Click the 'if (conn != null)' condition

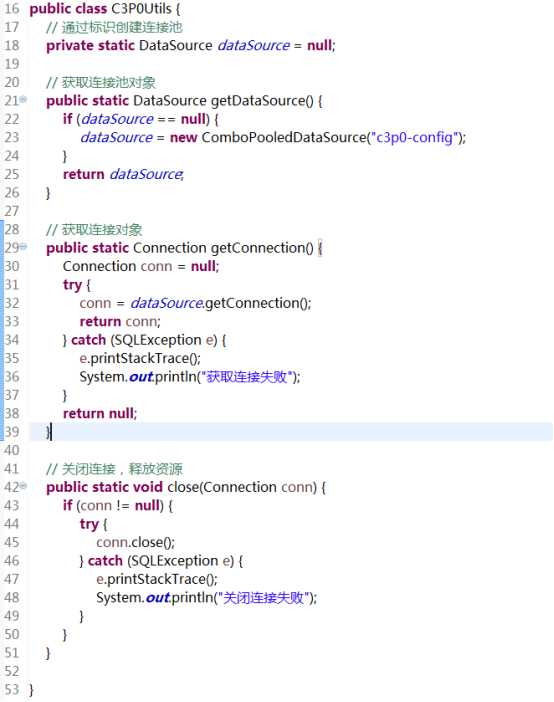(x=113, y=506)
